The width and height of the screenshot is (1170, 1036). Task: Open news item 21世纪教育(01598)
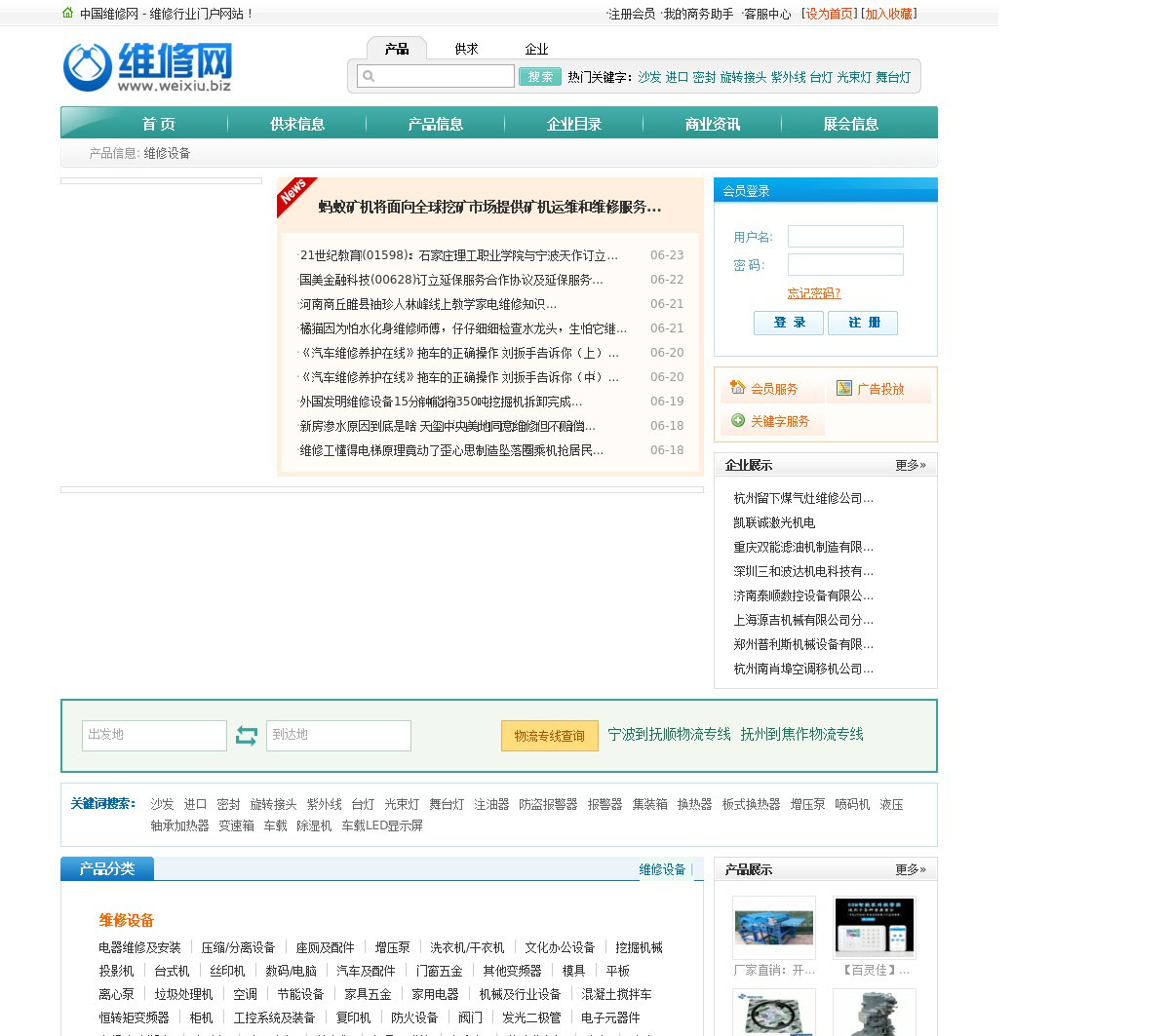click(458, 255)
